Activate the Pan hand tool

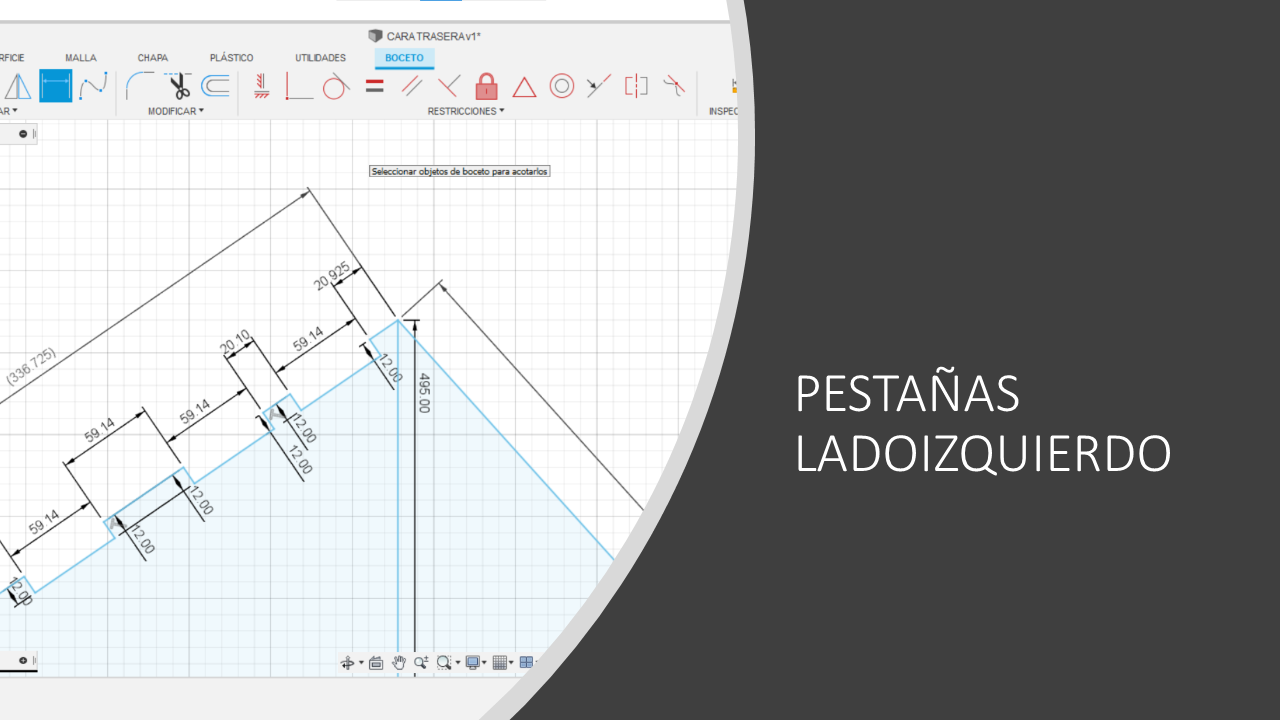coord(398,662)
